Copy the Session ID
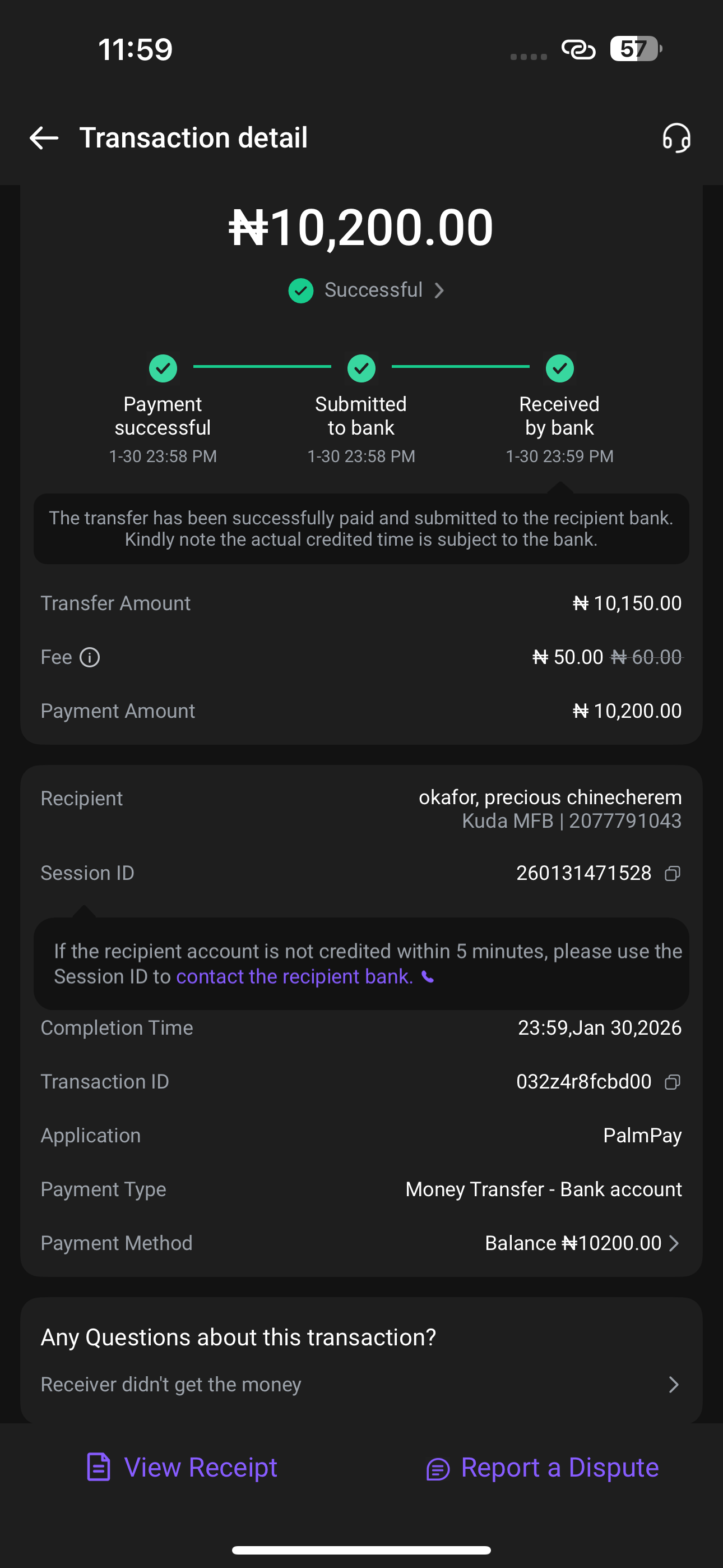723x1568 pixels. pyautogui.click(x=672, y=874)
